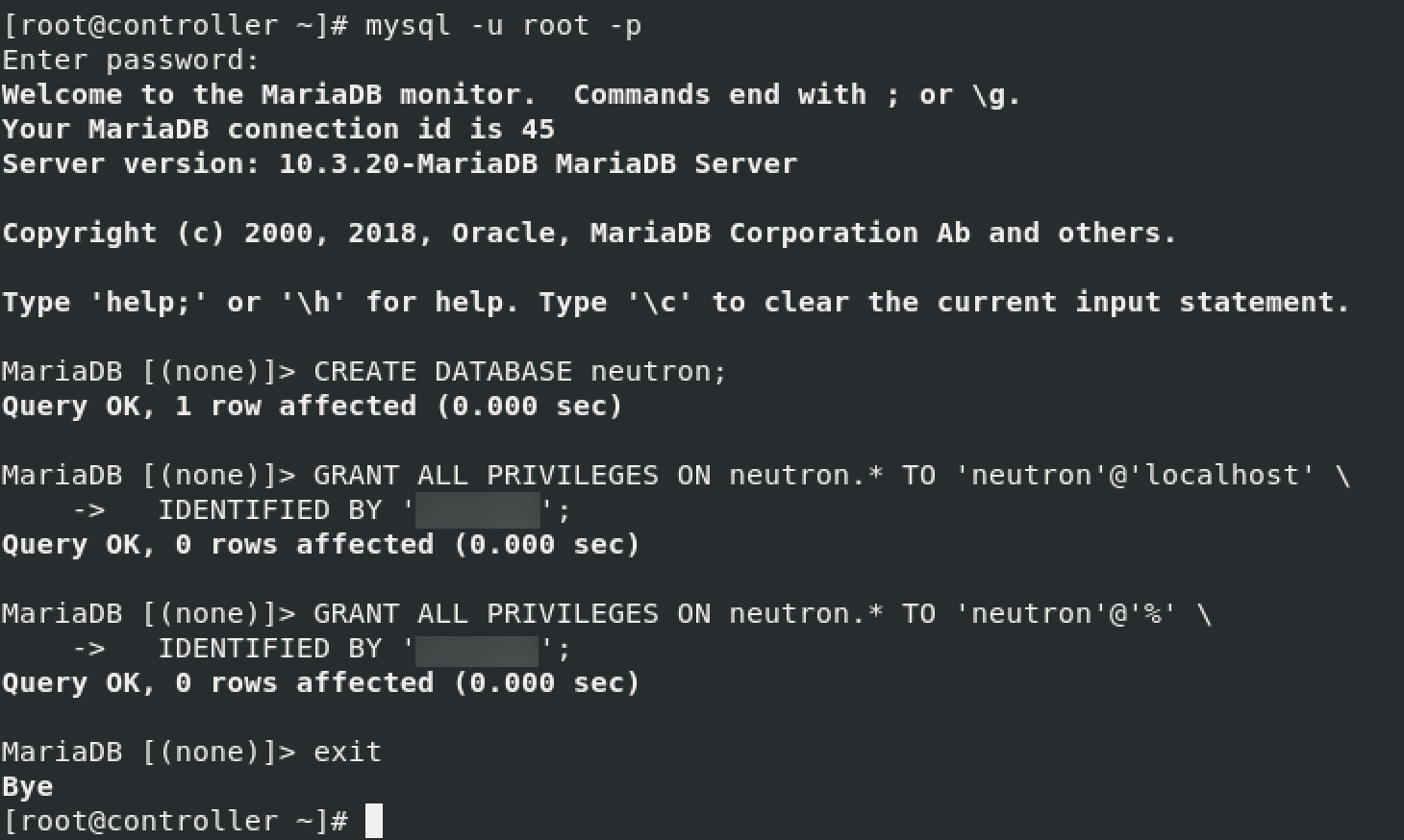1404x840 pixels.
Task: Click the "Type 'help;'" hint line
Action: coord(676,303)
